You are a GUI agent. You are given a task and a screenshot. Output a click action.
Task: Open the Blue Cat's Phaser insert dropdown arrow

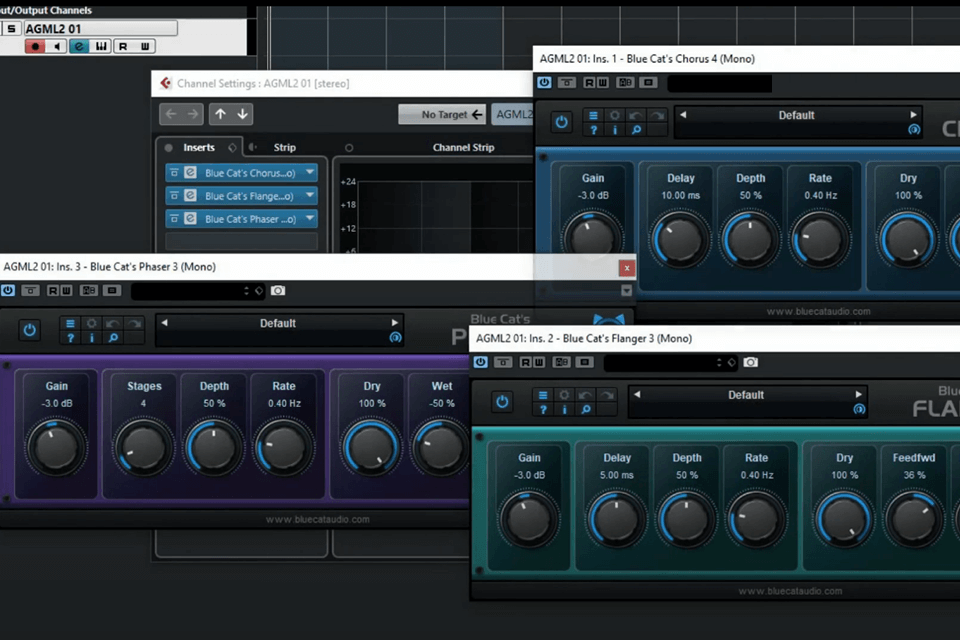[x=309, y=219]
